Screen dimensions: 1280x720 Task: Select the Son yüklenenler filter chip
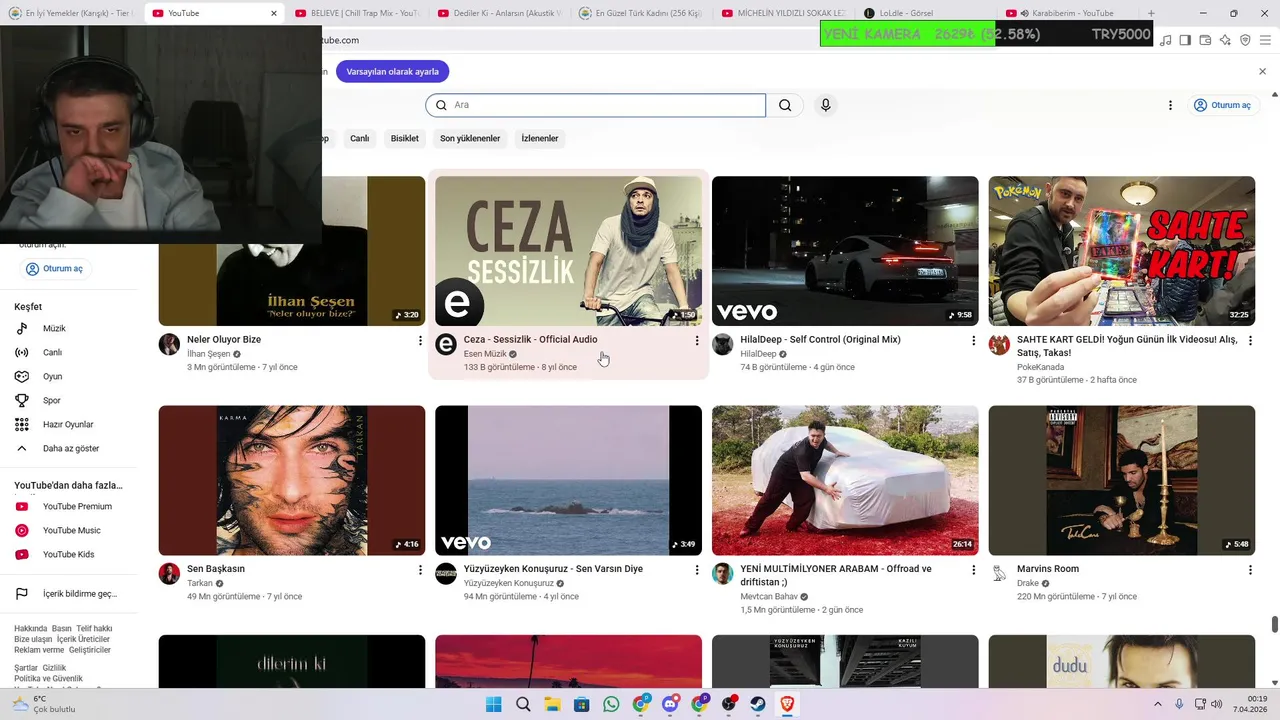470,138
